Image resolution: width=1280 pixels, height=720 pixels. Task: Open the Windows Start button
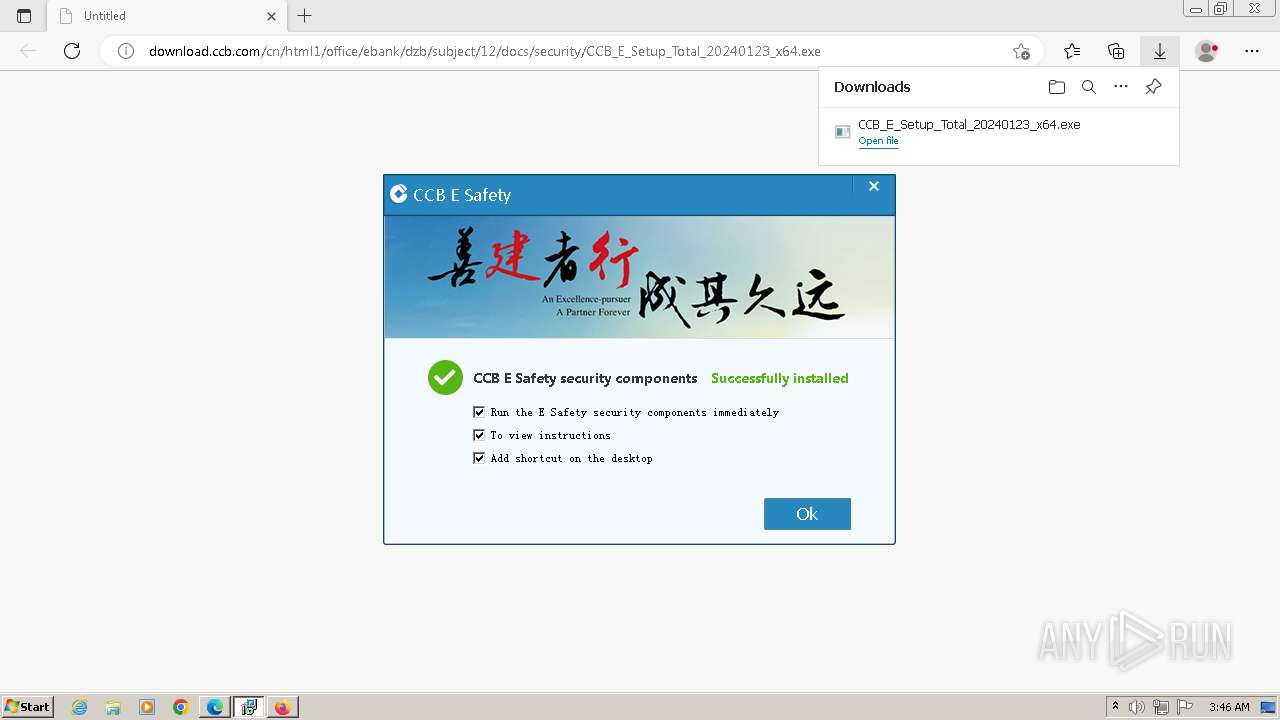(27, 707)
